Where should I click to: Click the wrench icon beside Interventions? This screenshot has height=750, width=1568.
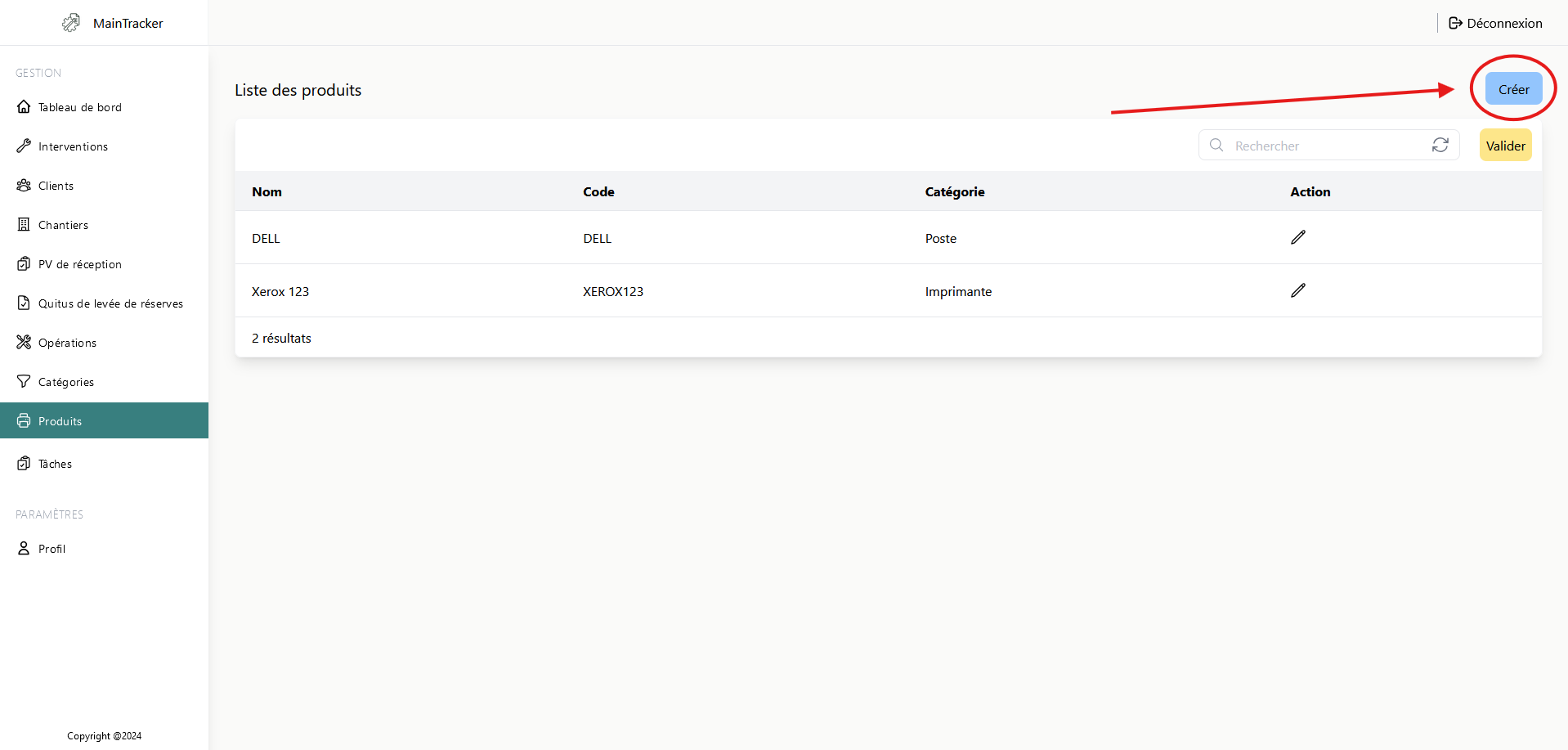[24, 146]
